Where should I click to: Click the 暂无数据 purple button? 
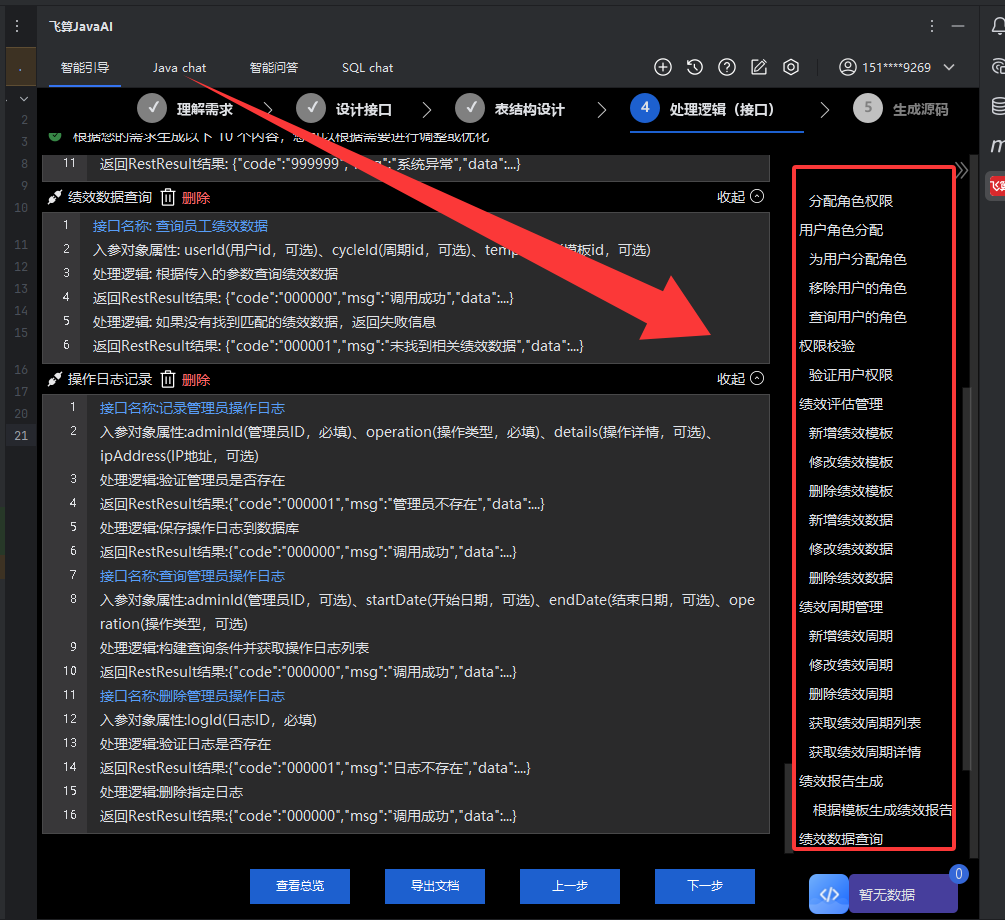902,894
